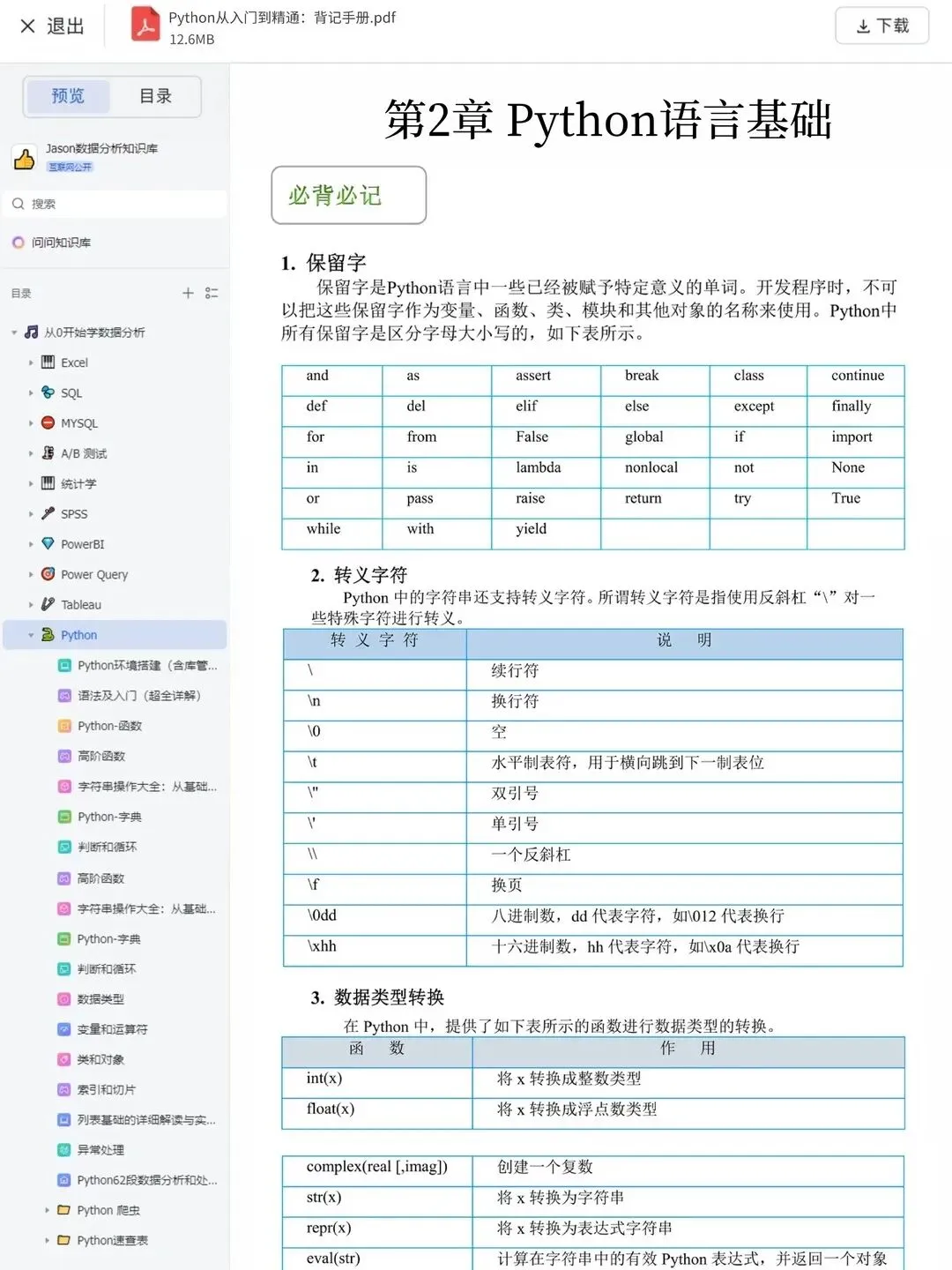Click the document icon of 数据类型
The height and width of the screenshot is (1270, 952).
click(x=63, y=999)
